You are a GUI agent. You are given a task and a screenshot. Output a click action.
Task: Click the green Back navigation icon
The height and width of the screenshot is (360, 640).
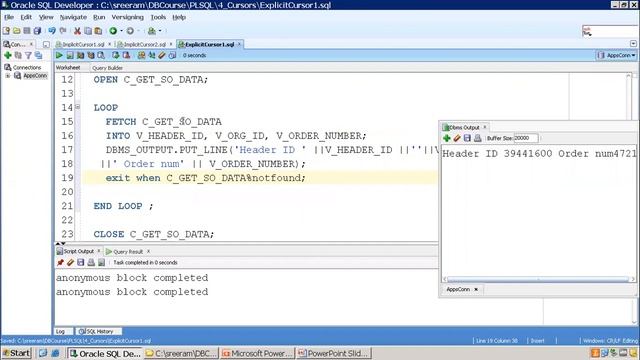coord(113,31)
